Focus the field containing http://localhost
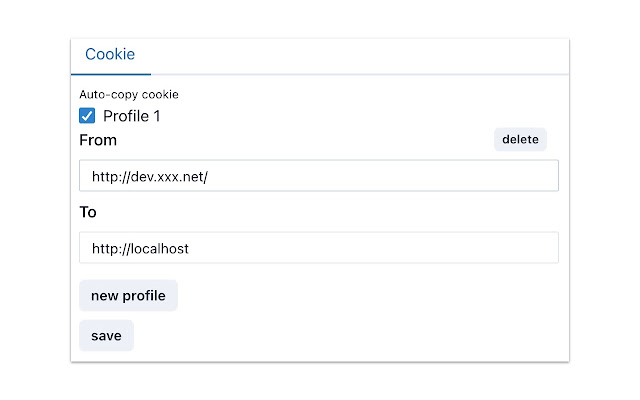Image resolution: width=640 pixels, height=400 pixels. (318, 248)
